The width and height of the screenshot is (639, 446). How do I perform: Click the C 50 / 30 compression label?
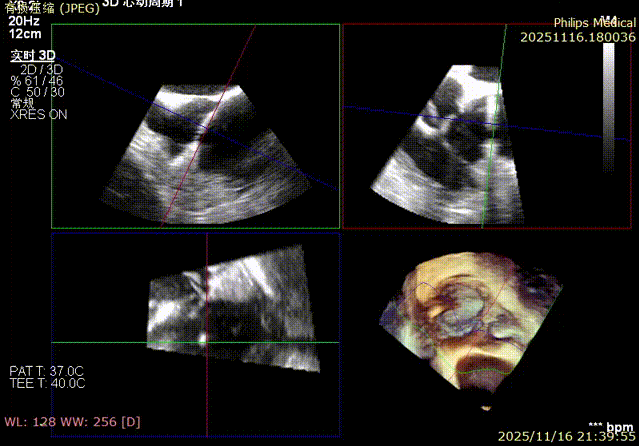pyautogui.click(x=39, y=91)
